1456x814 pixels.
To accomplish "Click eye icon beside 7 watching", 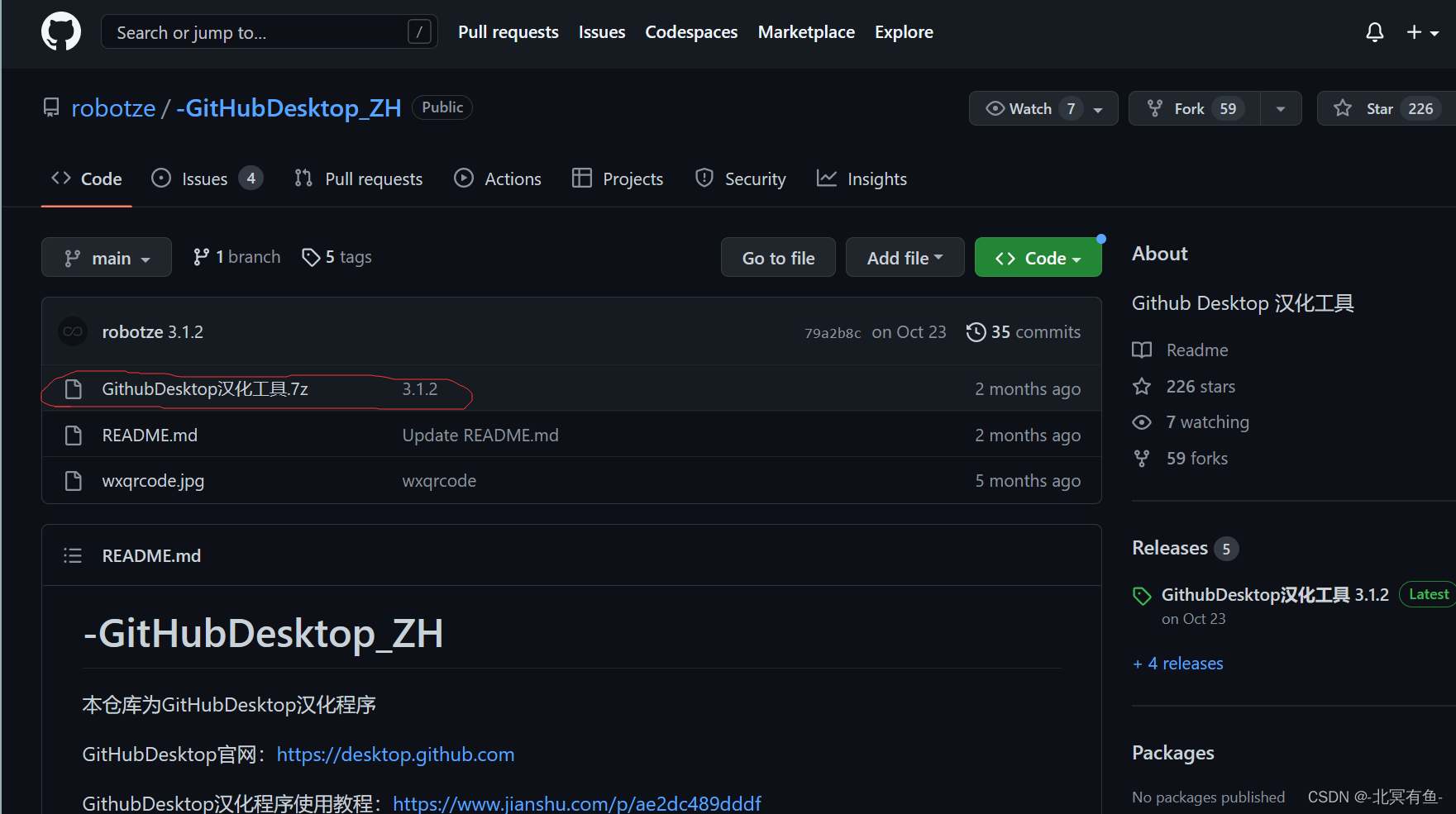I will click(x=1142, y=422).
